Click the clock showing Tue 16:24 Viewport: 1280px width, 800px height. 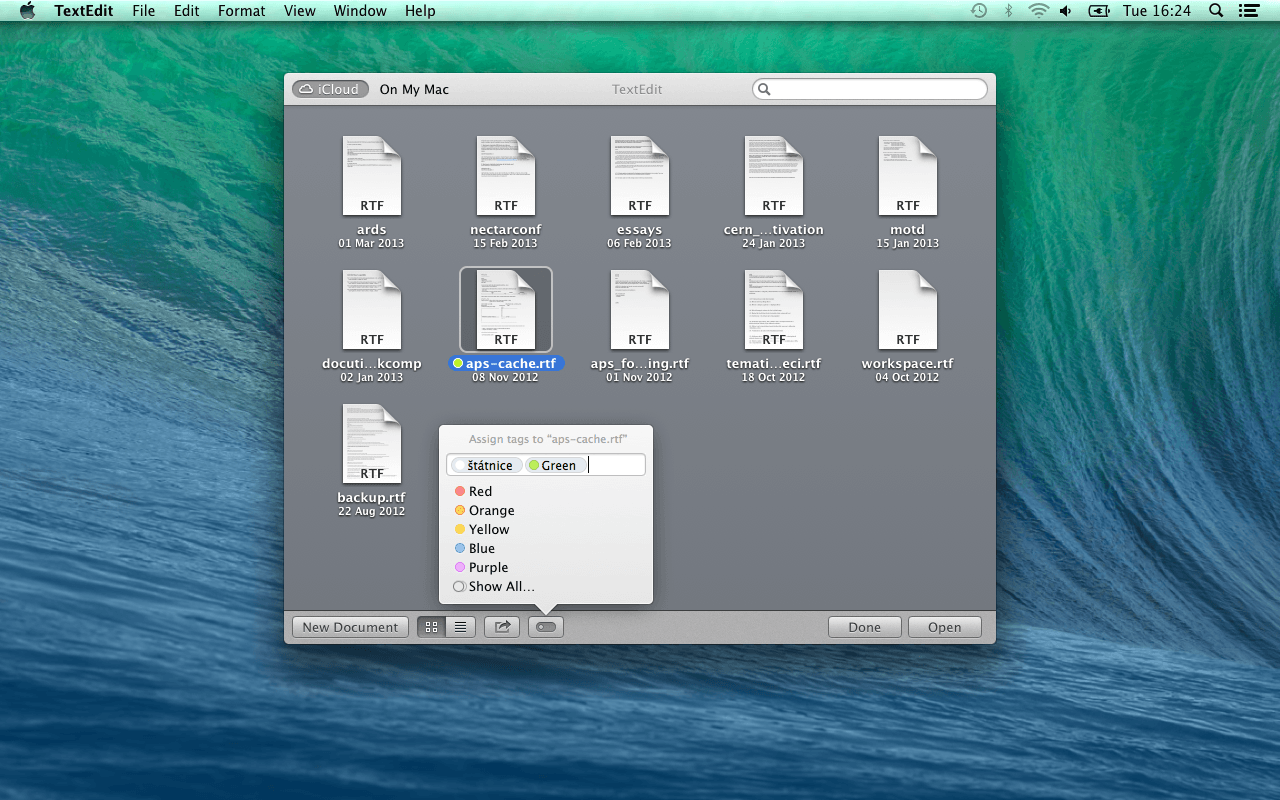(x=1157, y=11)
